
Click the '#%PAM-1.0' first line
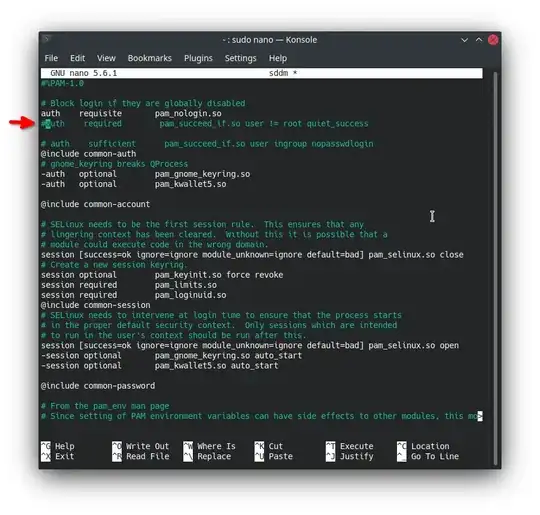(x=62, y=83)
